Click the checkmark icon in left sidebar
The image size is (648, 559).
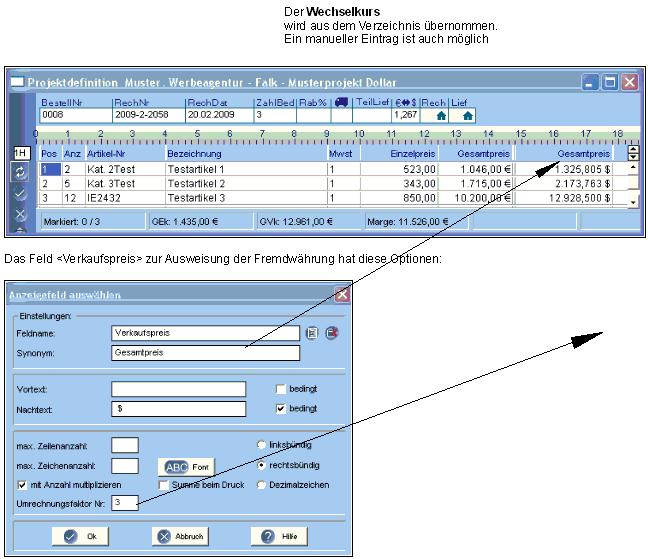(x=19, y=194)
